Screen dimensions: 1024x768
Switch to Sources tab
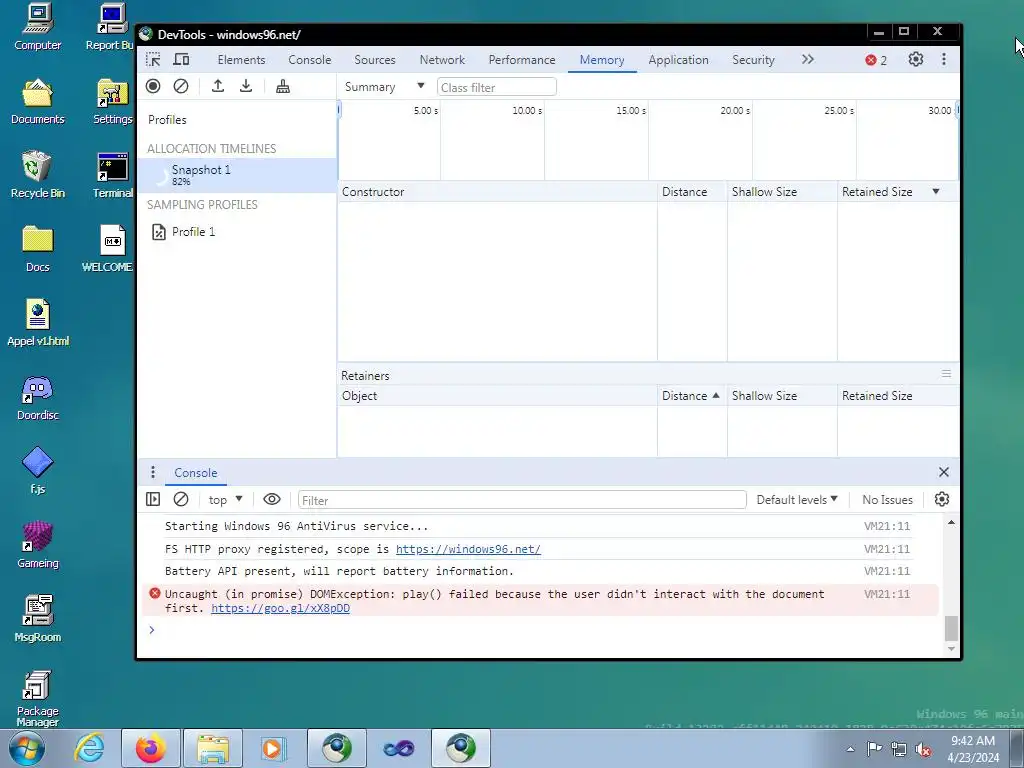375,59
